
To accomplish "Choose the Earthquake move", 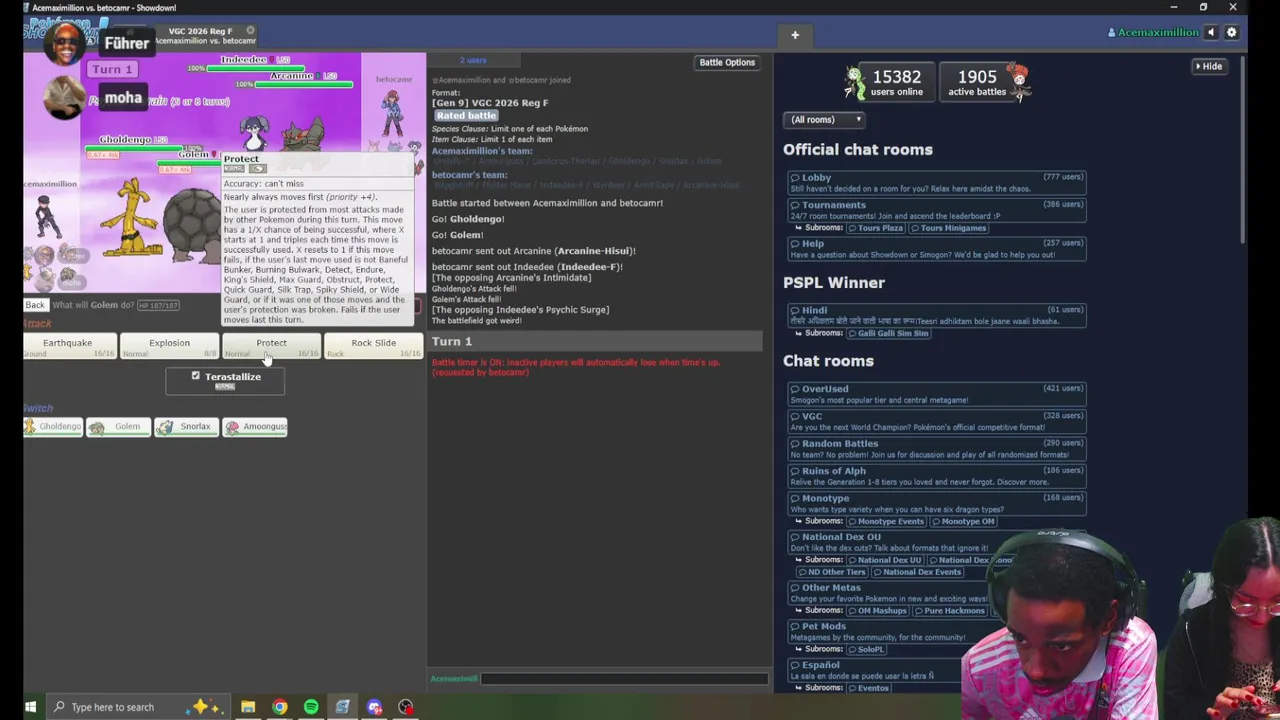I will [67, 346].
